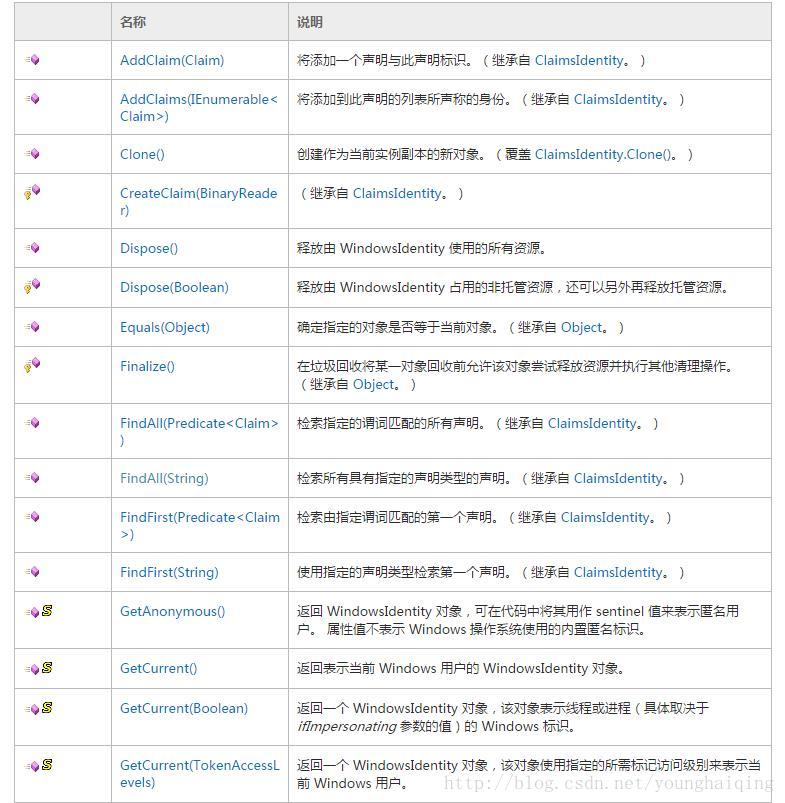Click the method icon in the GetAnonymous() row
The height and width of the screenshot is (803, 785).
pos(33,612)
